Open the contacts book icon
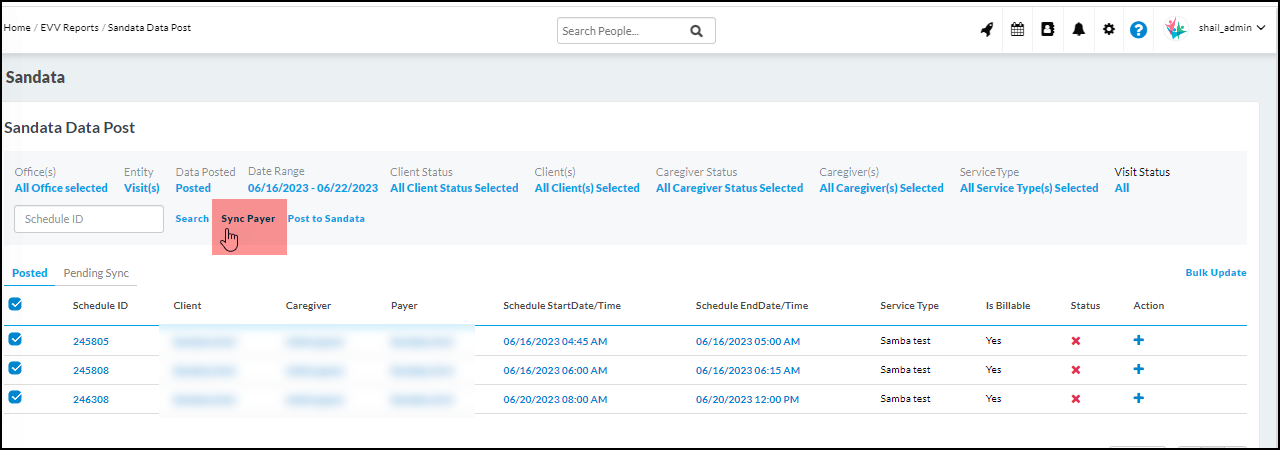The image size is (1280, 450). point(1048,30)
